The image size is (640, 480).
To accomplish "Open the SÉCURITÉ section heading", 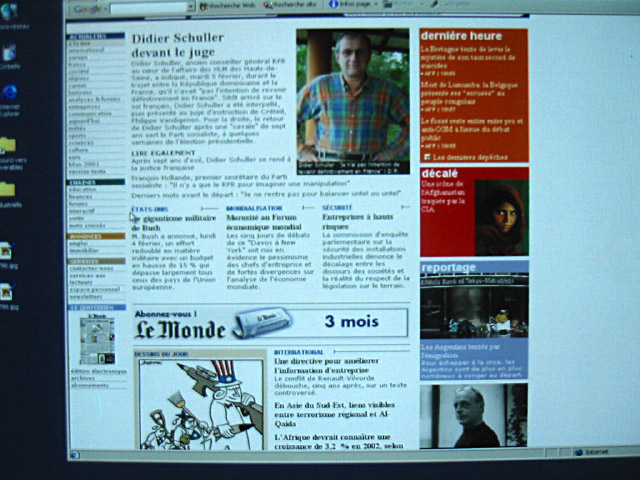I will tap(337, 208).
